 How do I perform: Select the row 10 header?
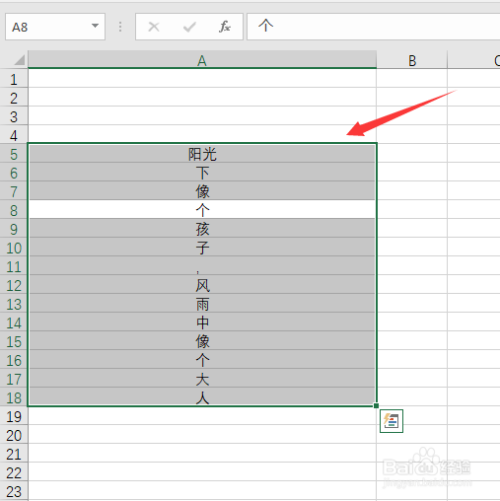[x=14, y=247]
